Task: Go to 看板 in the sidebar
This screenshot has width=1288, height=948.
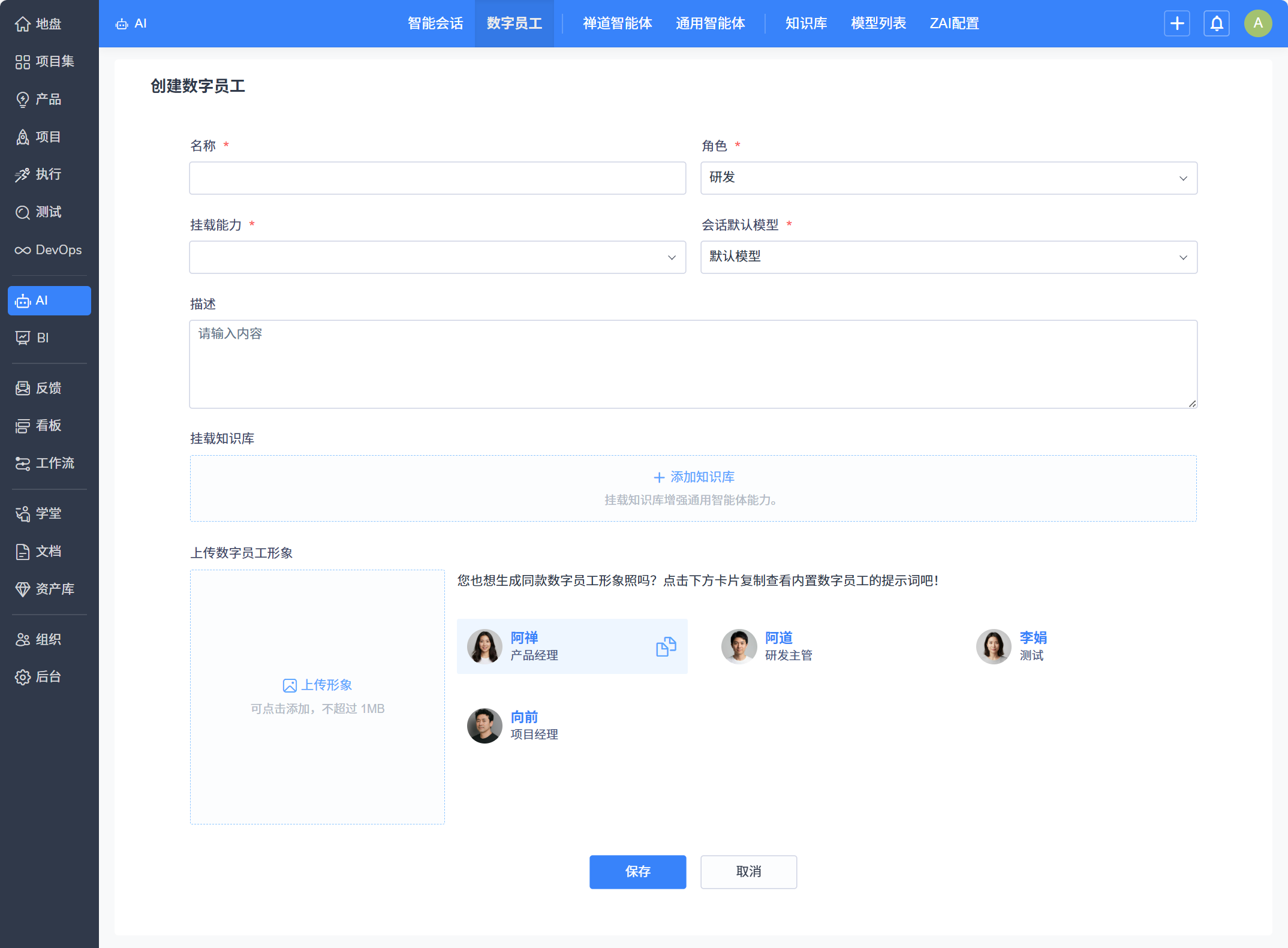Action: [x=49, y=426]
